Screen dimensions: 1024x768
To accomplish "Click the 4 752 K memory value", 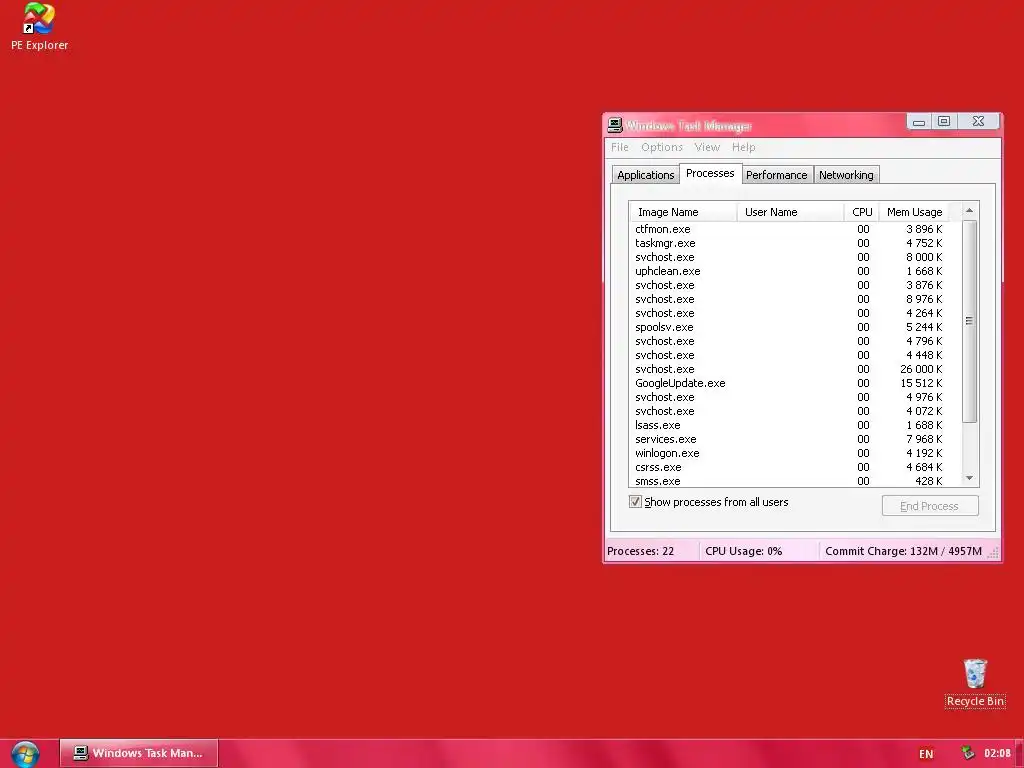I will [924, 243].
